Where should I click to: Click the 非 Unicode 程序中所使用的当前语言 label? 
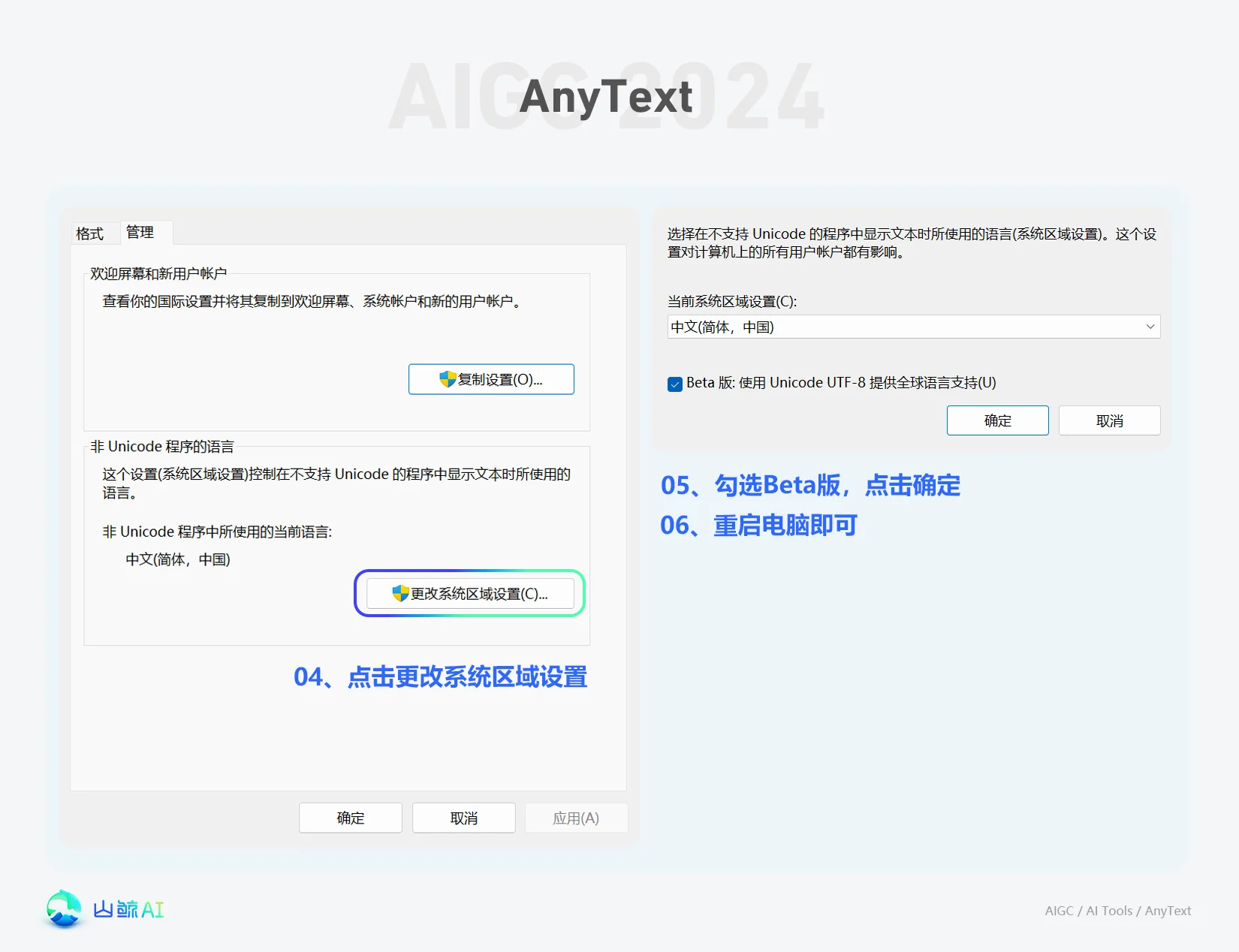pyautogui.click(x=217, y=532)
